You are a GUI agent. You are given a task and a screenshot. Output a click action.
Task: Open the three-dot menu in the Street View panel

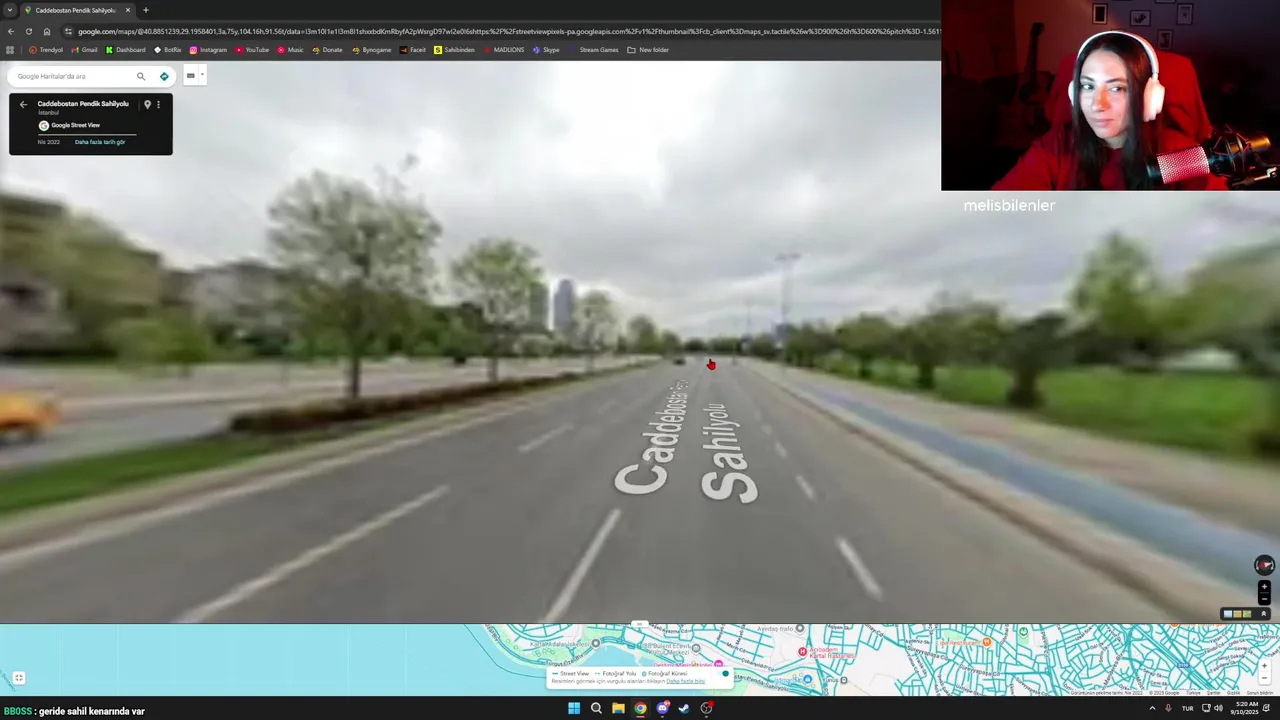pos(158,104)
